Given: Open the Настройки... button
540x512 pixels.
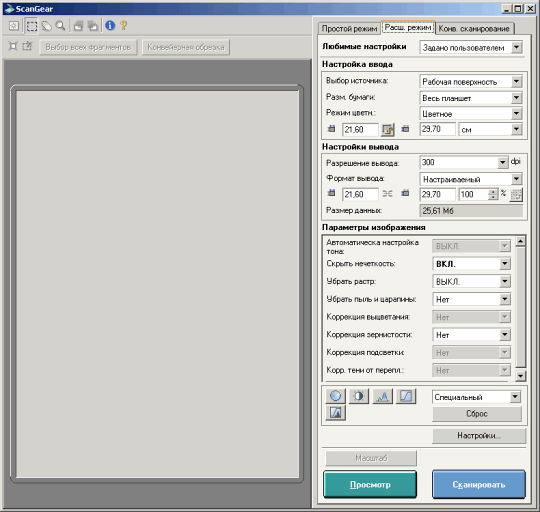Looking at the screenshot, I should 479,436.
